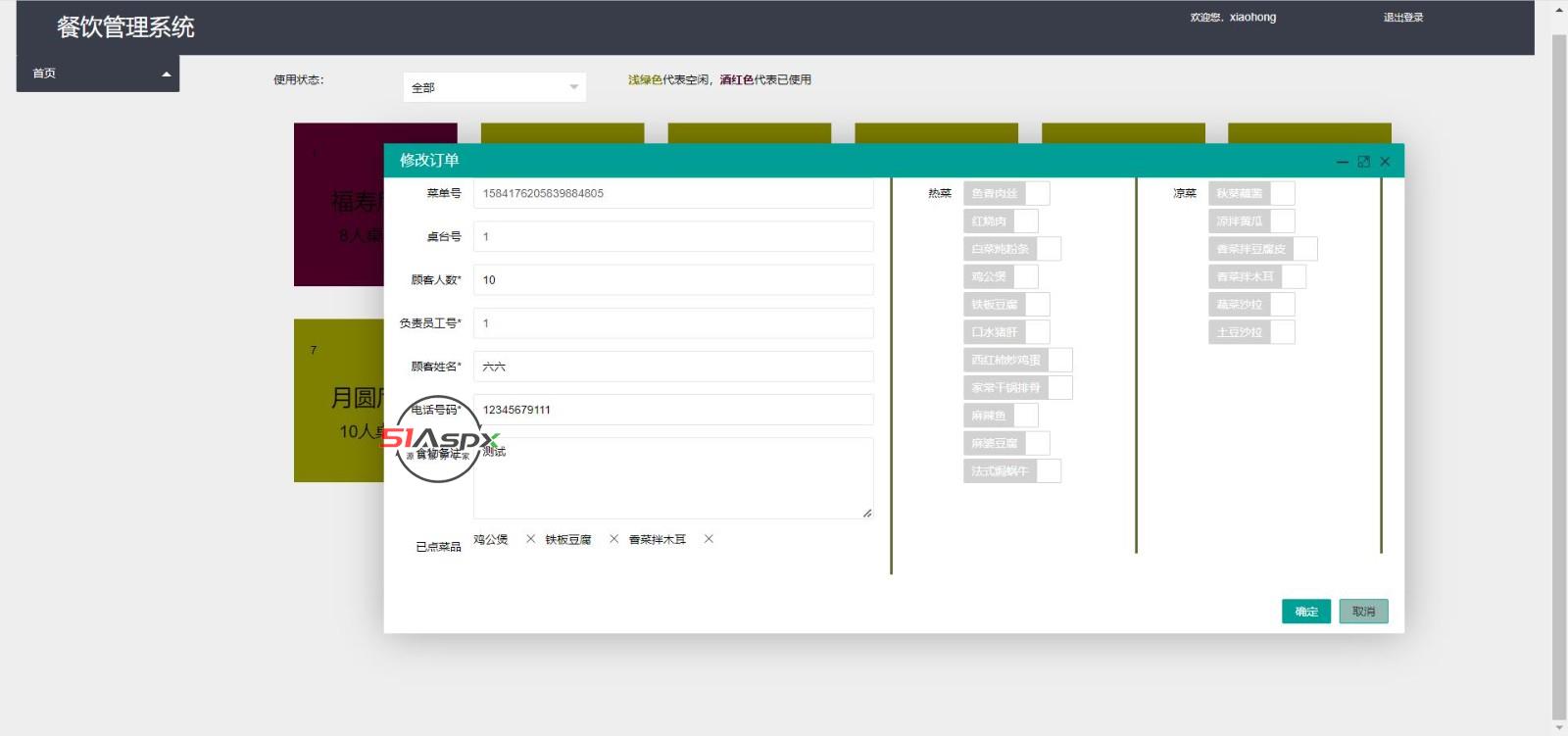Remove 香菜拌木耳 from ordered dishes
The image size is (1568, 736).
(709, 539)
